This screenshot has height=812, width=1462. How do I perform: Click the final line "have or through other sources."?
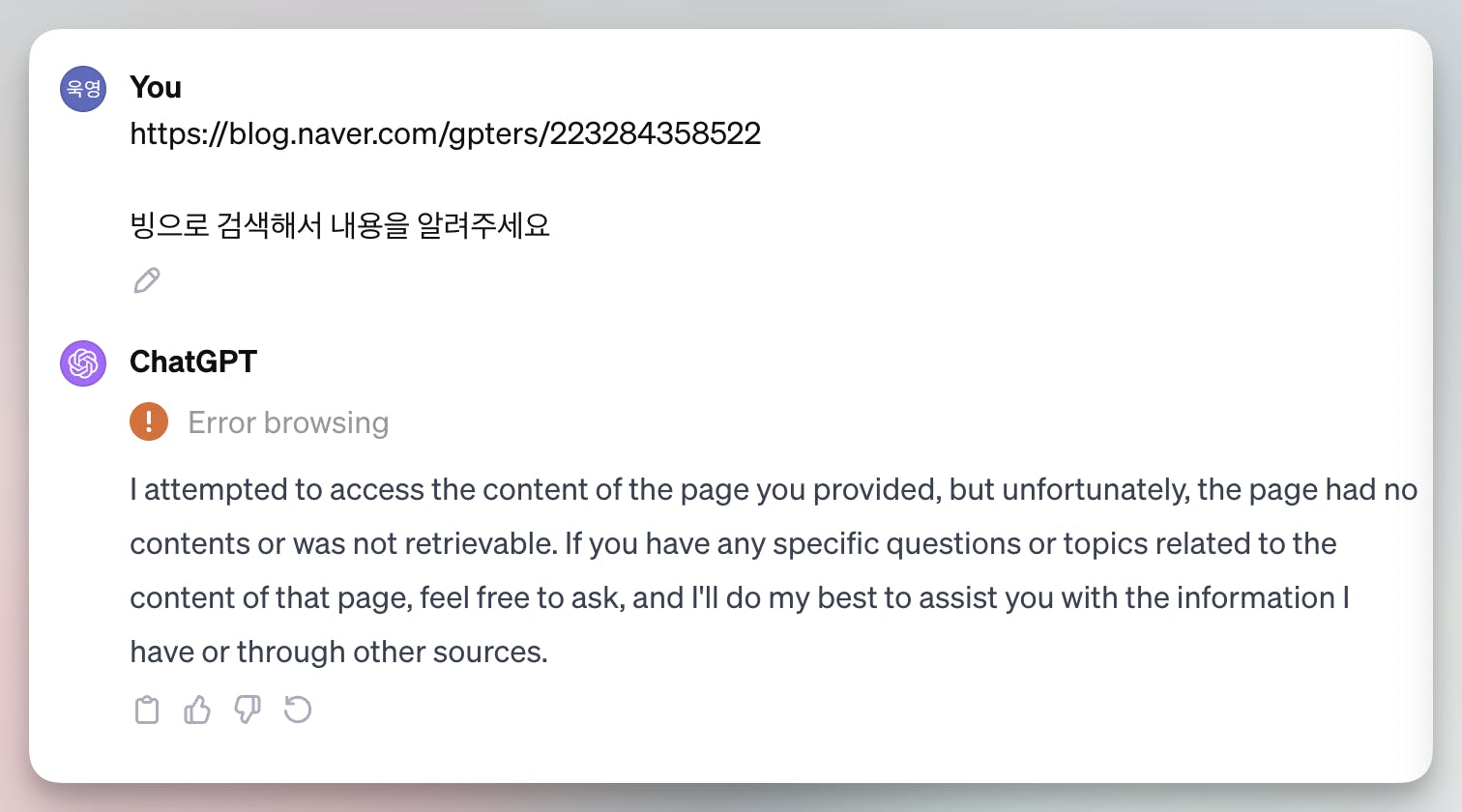(338, 652)
